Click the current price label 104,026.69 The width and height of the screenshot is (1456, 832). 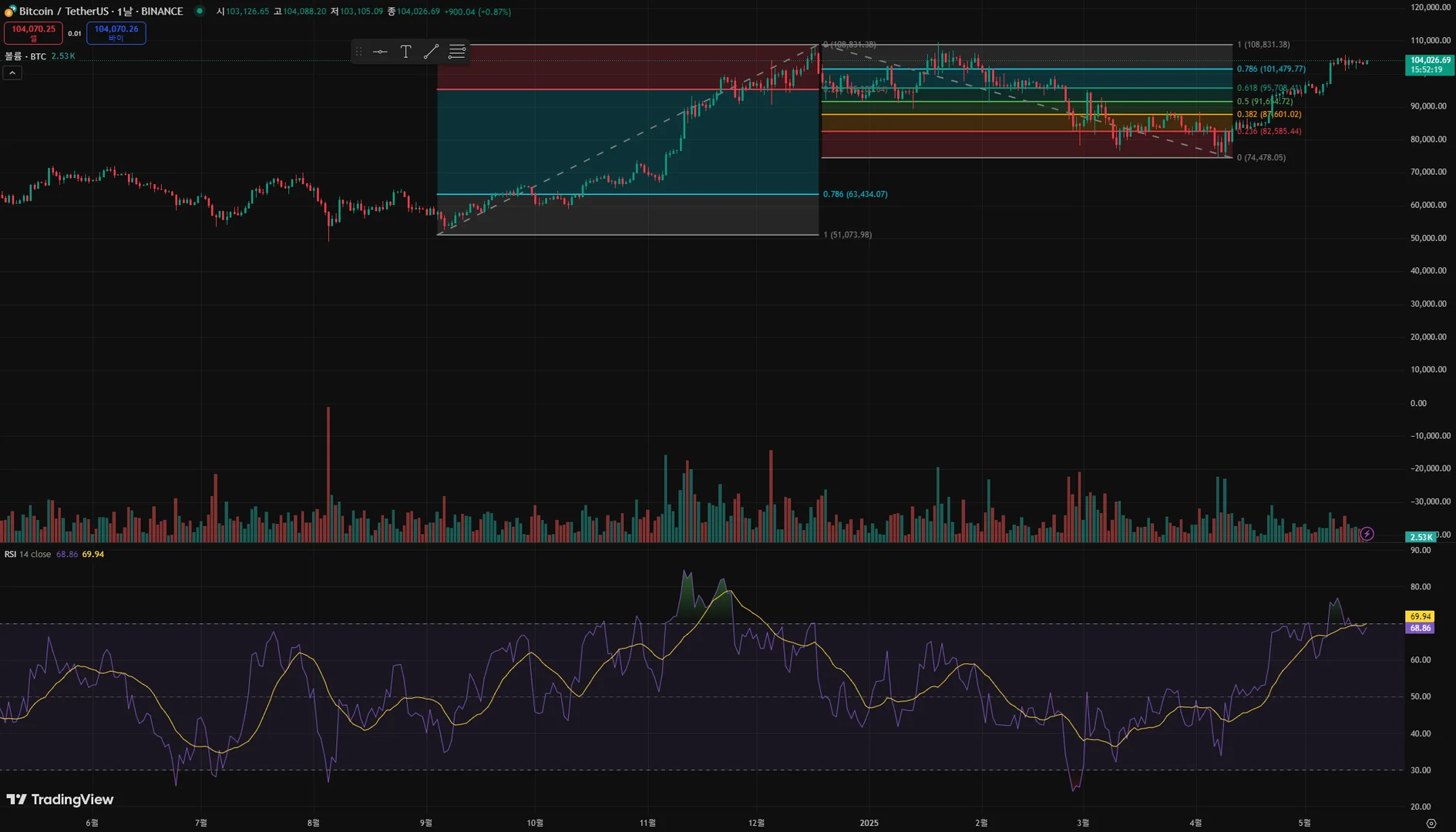[x=1430, y=65]
